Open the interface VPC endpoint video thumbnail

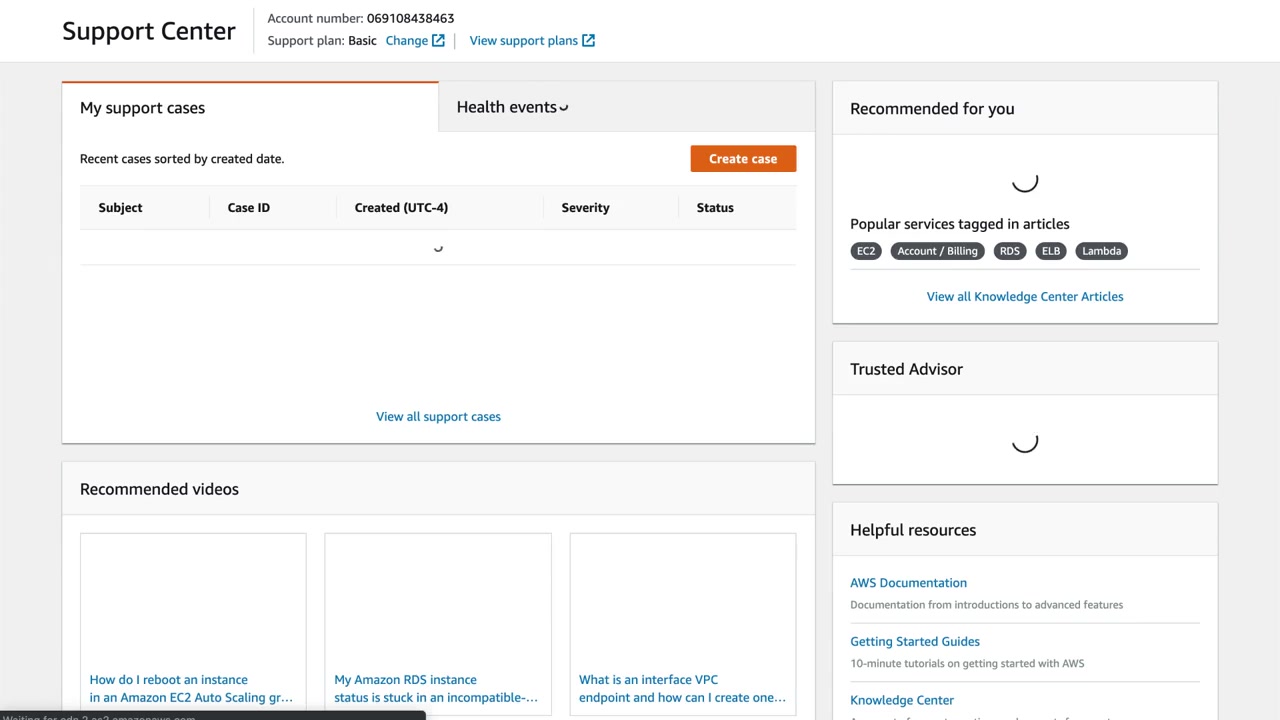(x=683, y=598)
